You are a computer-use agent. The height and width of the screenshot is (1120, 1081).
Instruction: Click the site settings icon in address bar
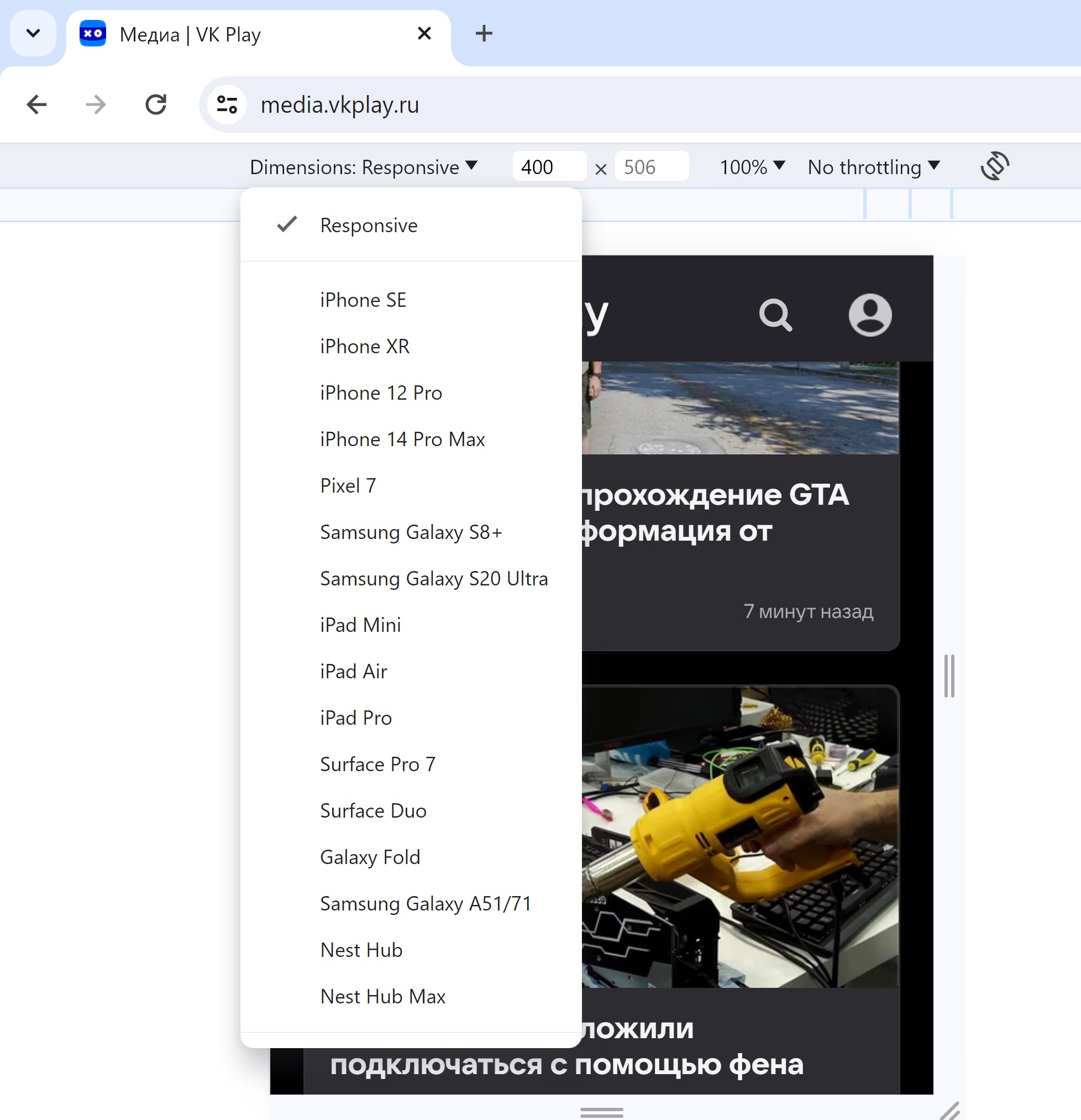225,104
